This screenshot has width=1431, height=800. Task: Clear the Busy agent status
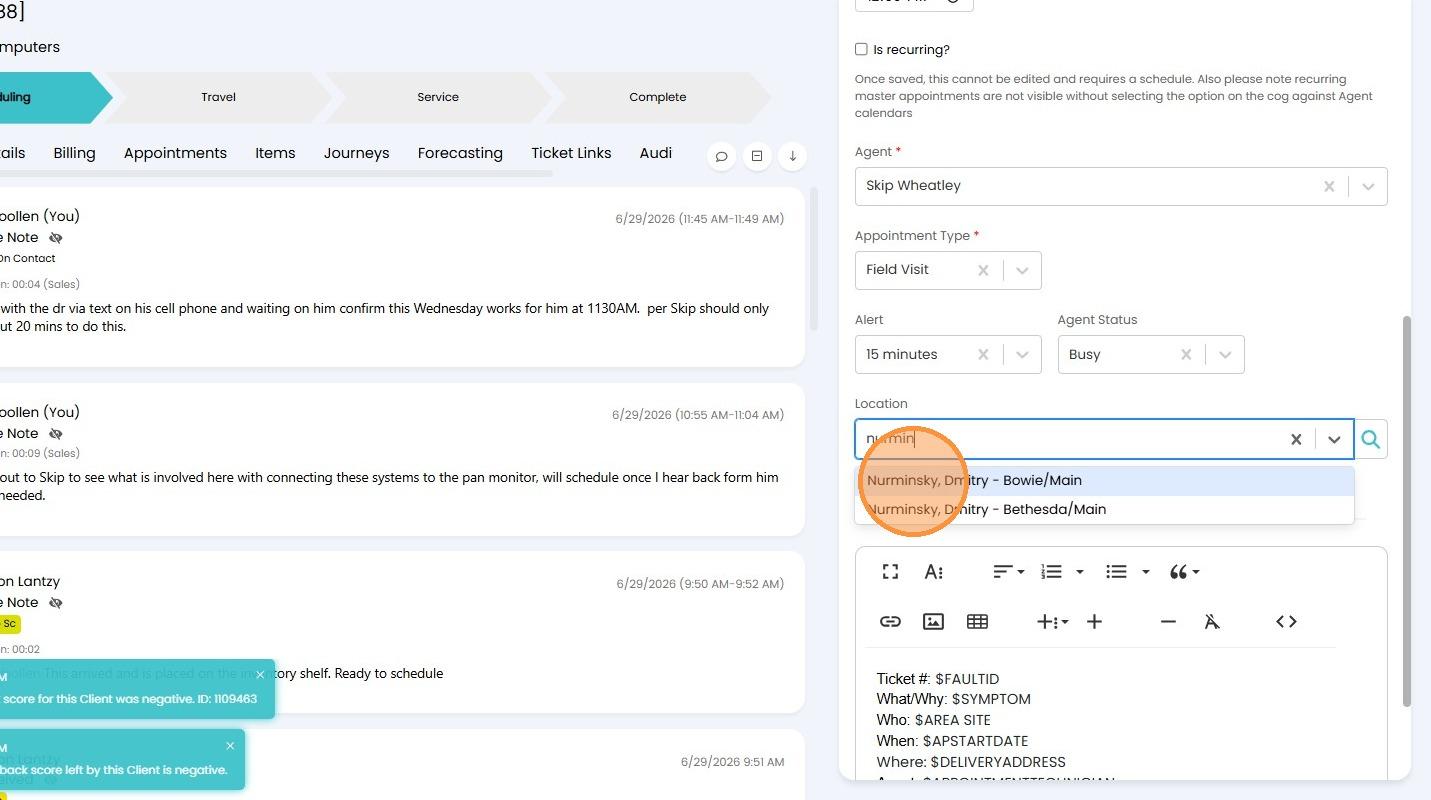click(1186, 354)
